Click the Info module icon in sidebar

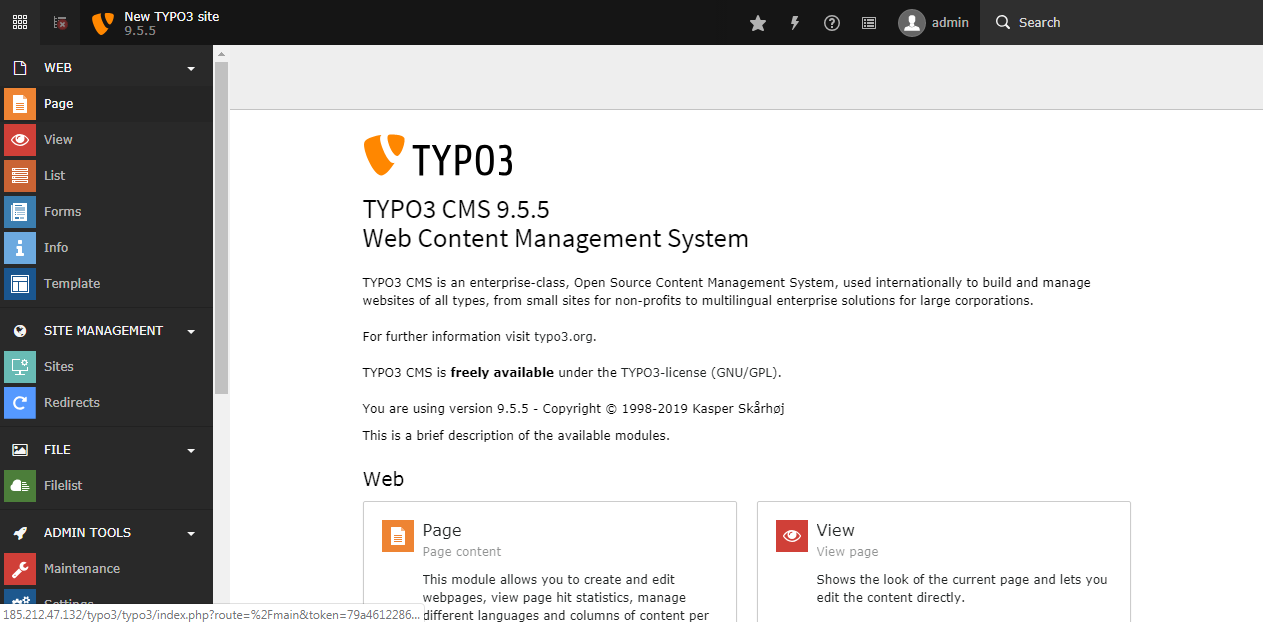[x=20, y=248]
